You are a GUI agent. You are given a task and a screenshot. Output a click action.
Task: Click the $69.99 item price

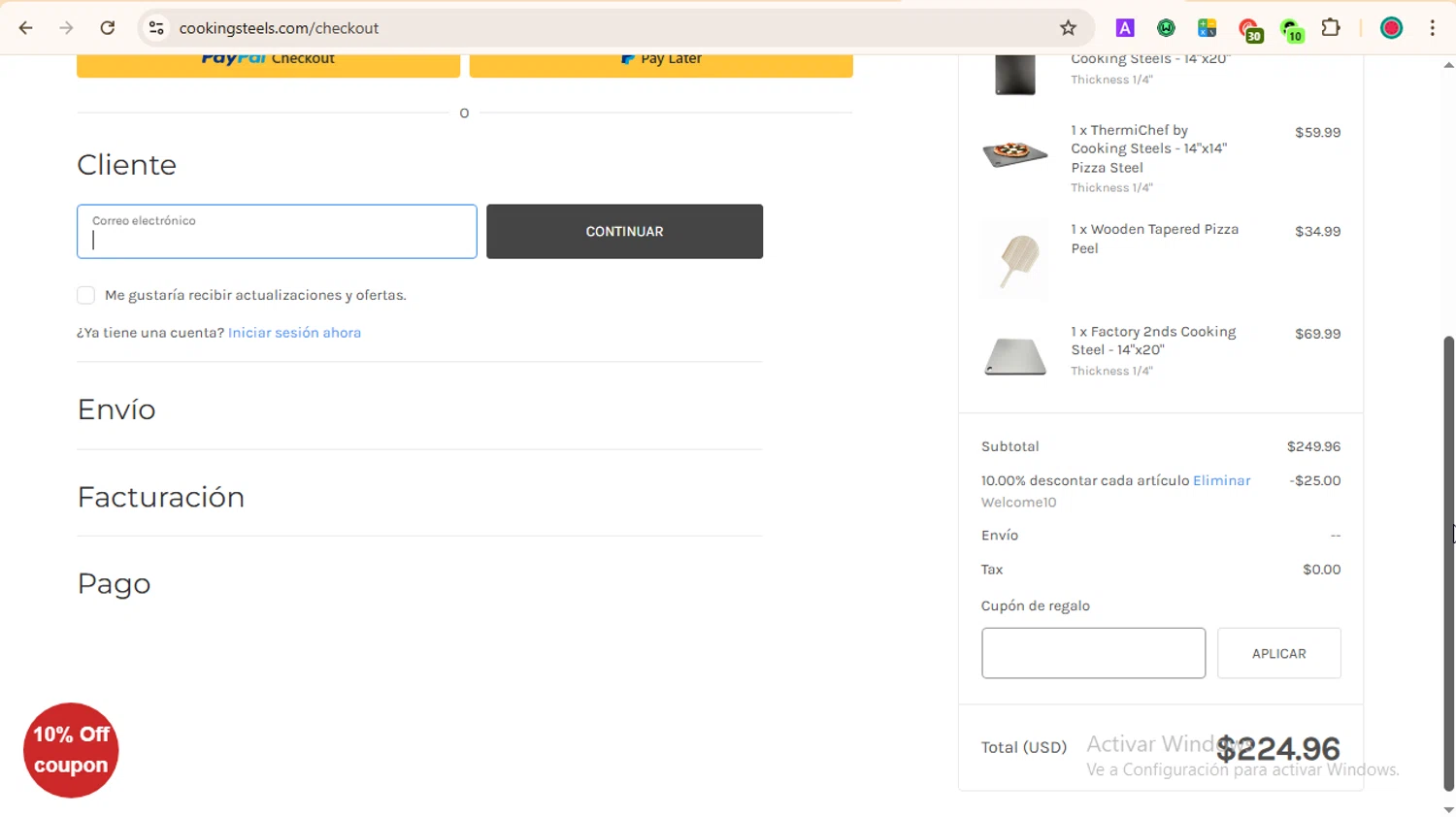click(x=1317, y=333)
